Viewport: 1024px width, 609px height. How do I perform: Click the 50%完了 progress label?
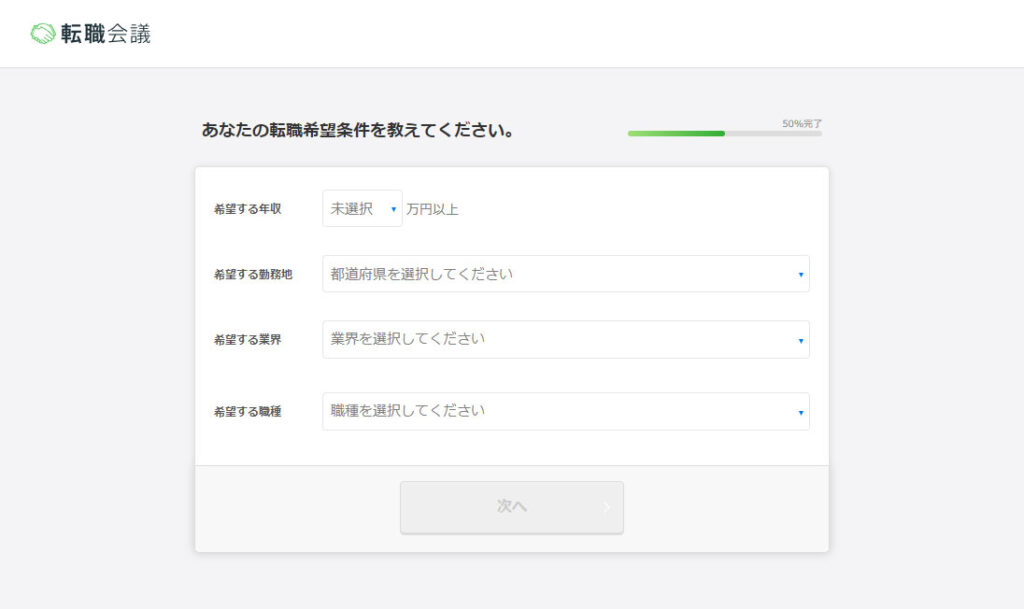(801, 123)
